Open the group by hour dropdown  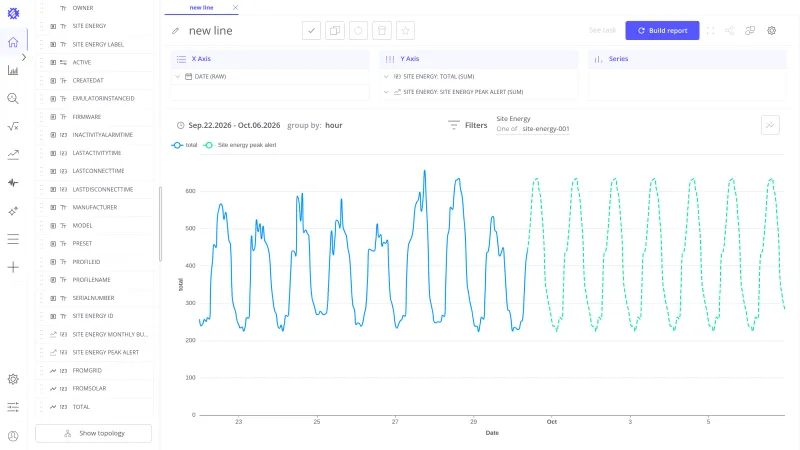[334, 125]
